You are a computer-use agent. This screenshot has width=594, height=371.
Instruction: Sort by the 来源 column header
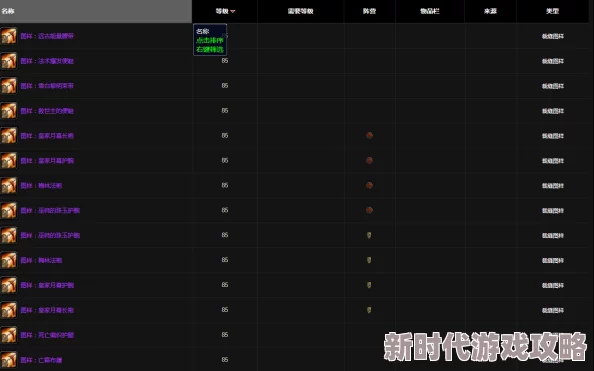490,11
